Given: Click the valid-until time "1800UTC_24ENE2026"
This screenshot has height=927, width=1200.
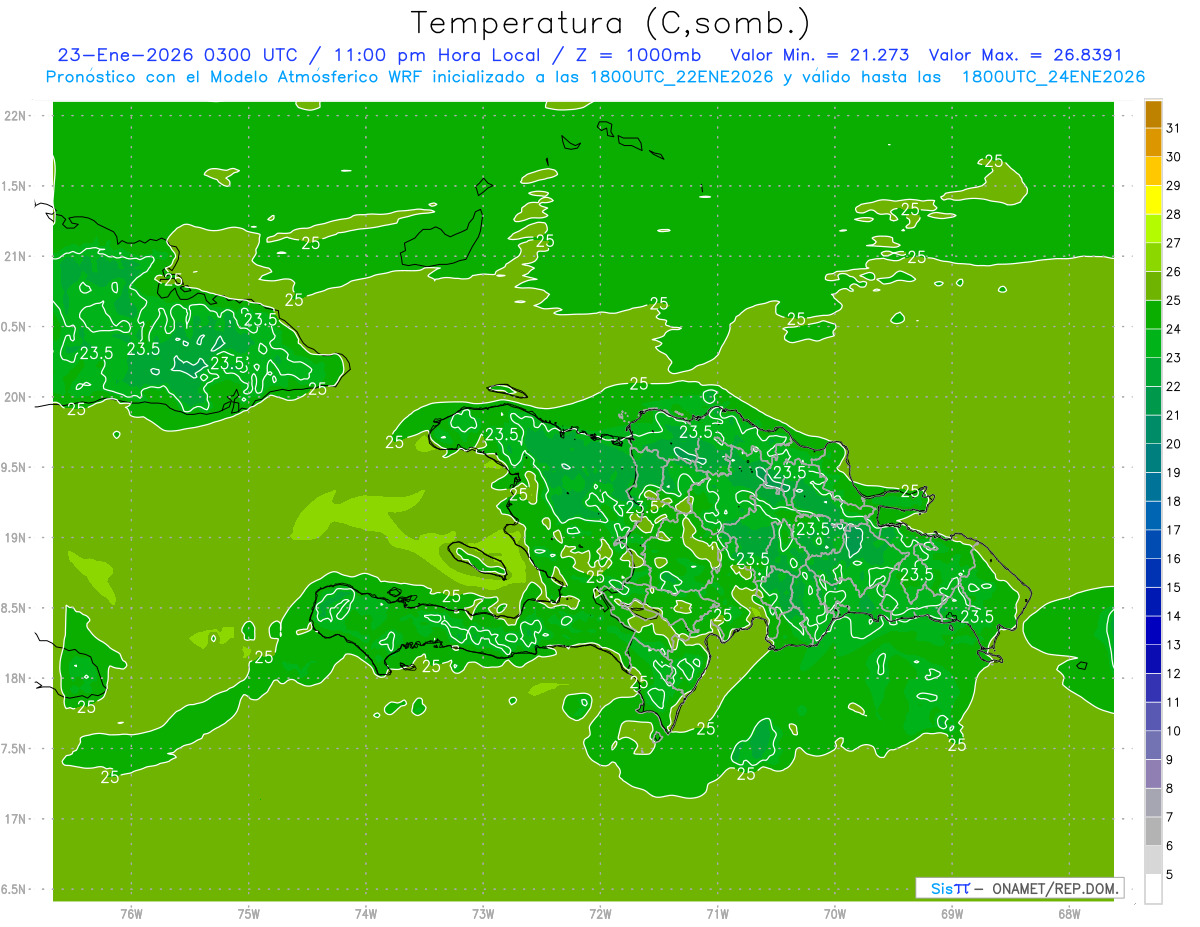Looking at the screenshot, I should 1053,77.
